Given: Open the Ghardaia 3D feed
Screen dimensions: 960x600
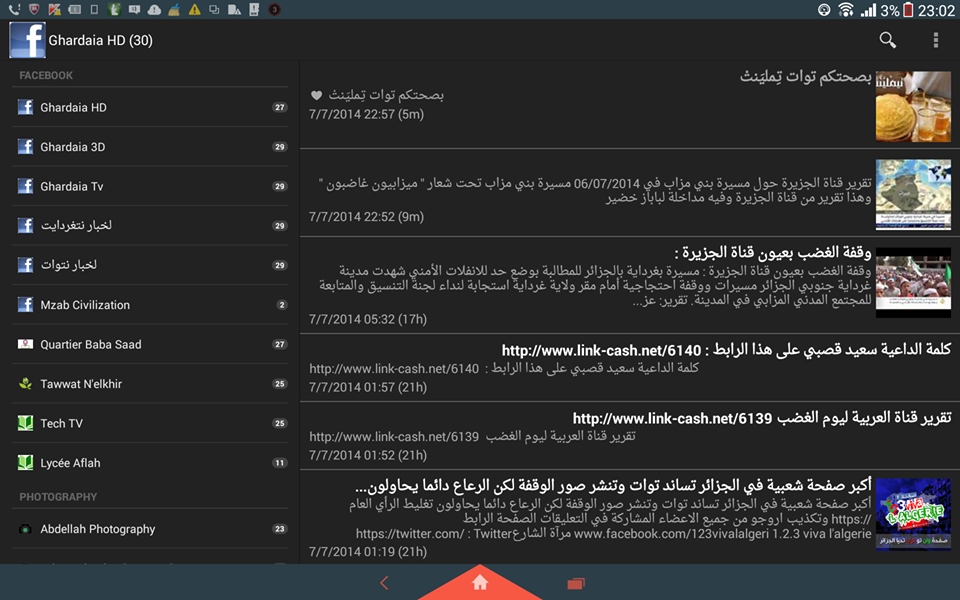Looking at the screenshot, I should click(x=150, y=147).
